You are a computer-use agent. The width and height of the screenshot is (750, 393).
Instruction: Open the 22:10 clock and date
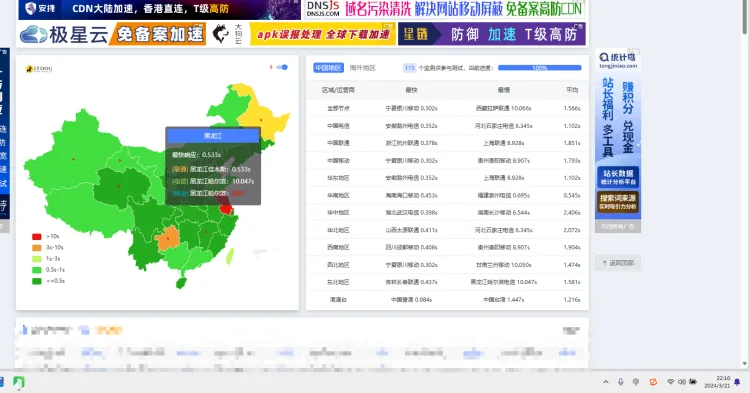tap(717, 382)
